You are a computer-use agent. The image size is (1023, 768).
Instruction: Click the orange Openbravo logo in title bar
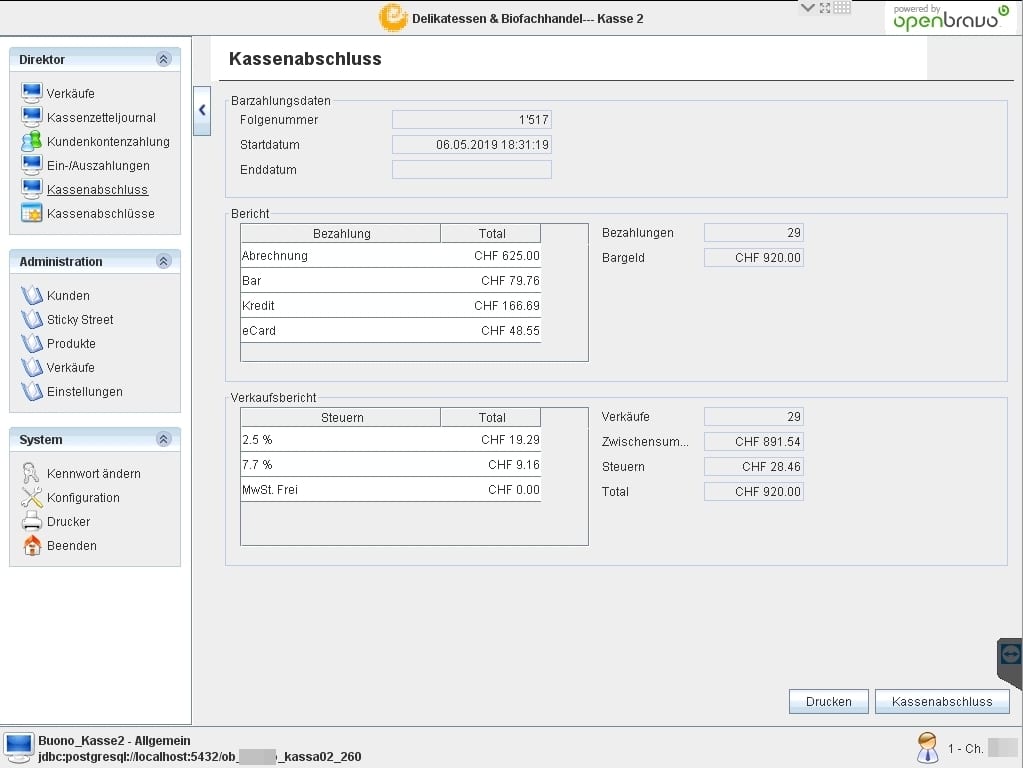point(393,18)
